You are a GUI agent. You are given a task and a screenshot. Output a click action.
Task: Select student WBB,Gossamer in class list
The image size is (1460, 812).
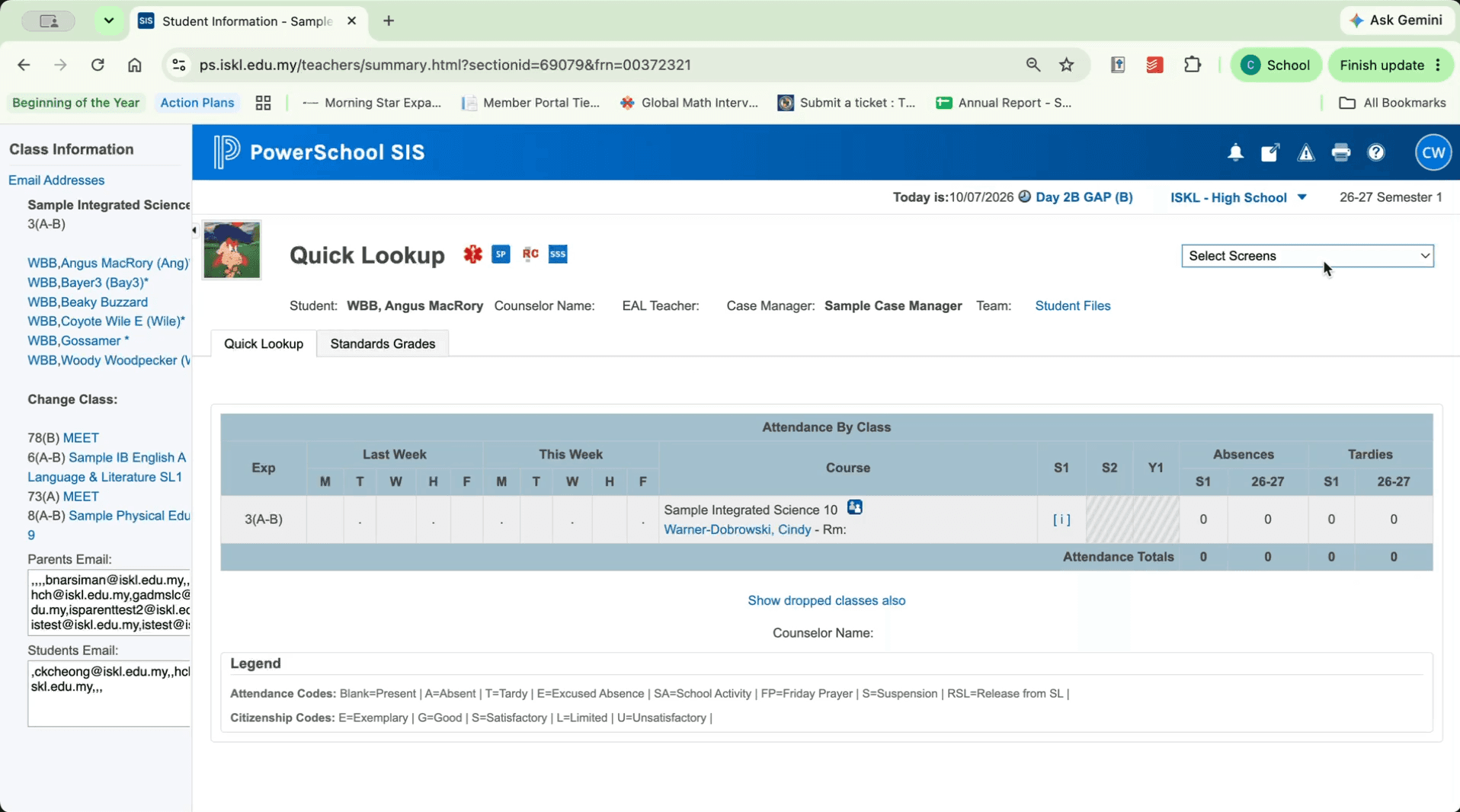(78, 340)
